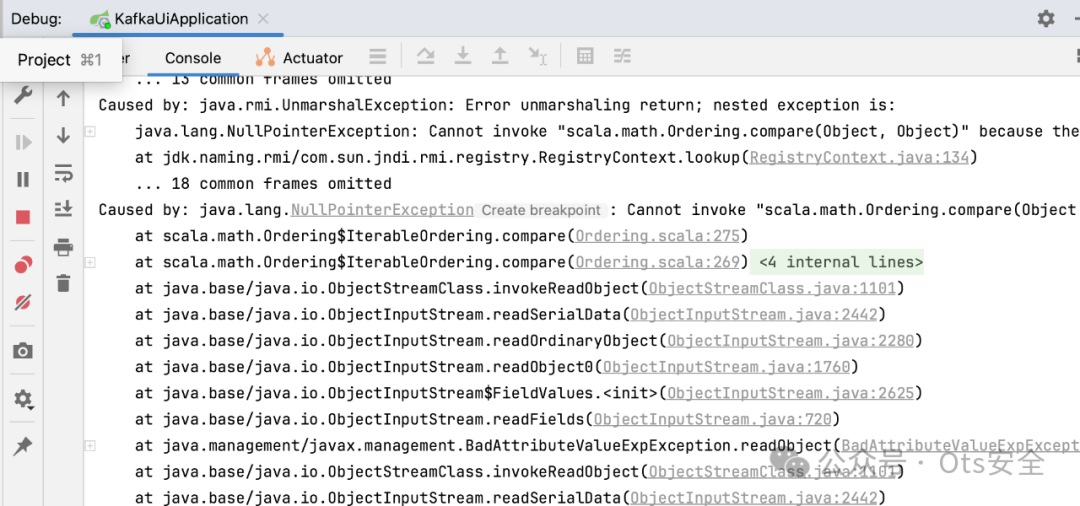The width and height of the screenshot is (1080, 506).
Task: Stop the debug session red square
Action: tap(23, 218)
